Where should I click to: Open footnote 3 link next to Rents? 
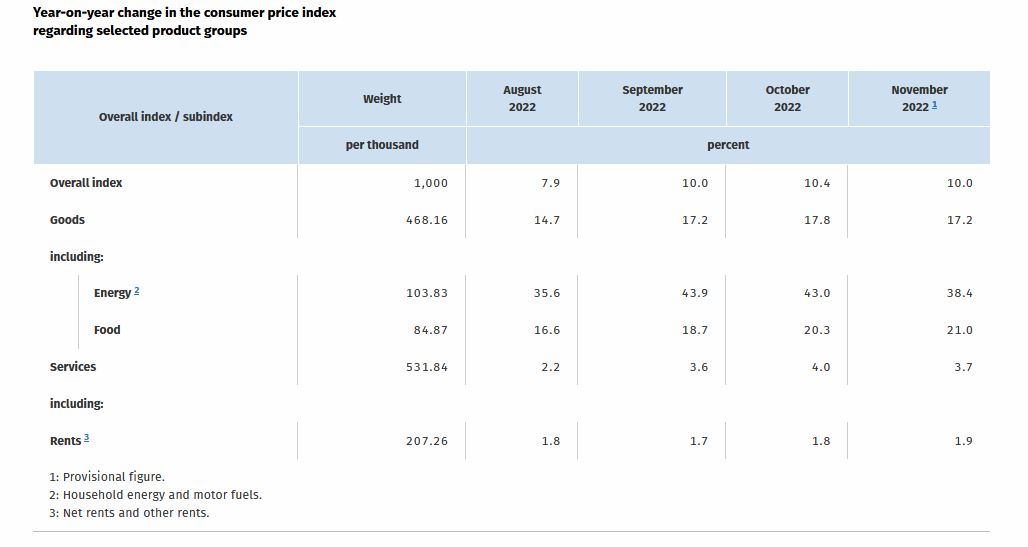click(86, 438)
